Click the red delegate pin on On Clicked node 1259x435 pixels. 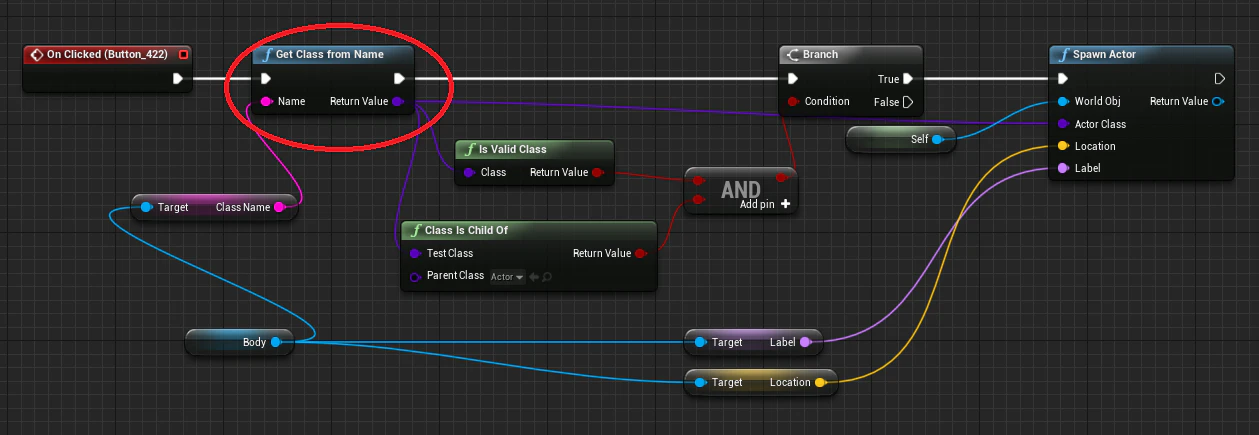click(x=183, y=54)
